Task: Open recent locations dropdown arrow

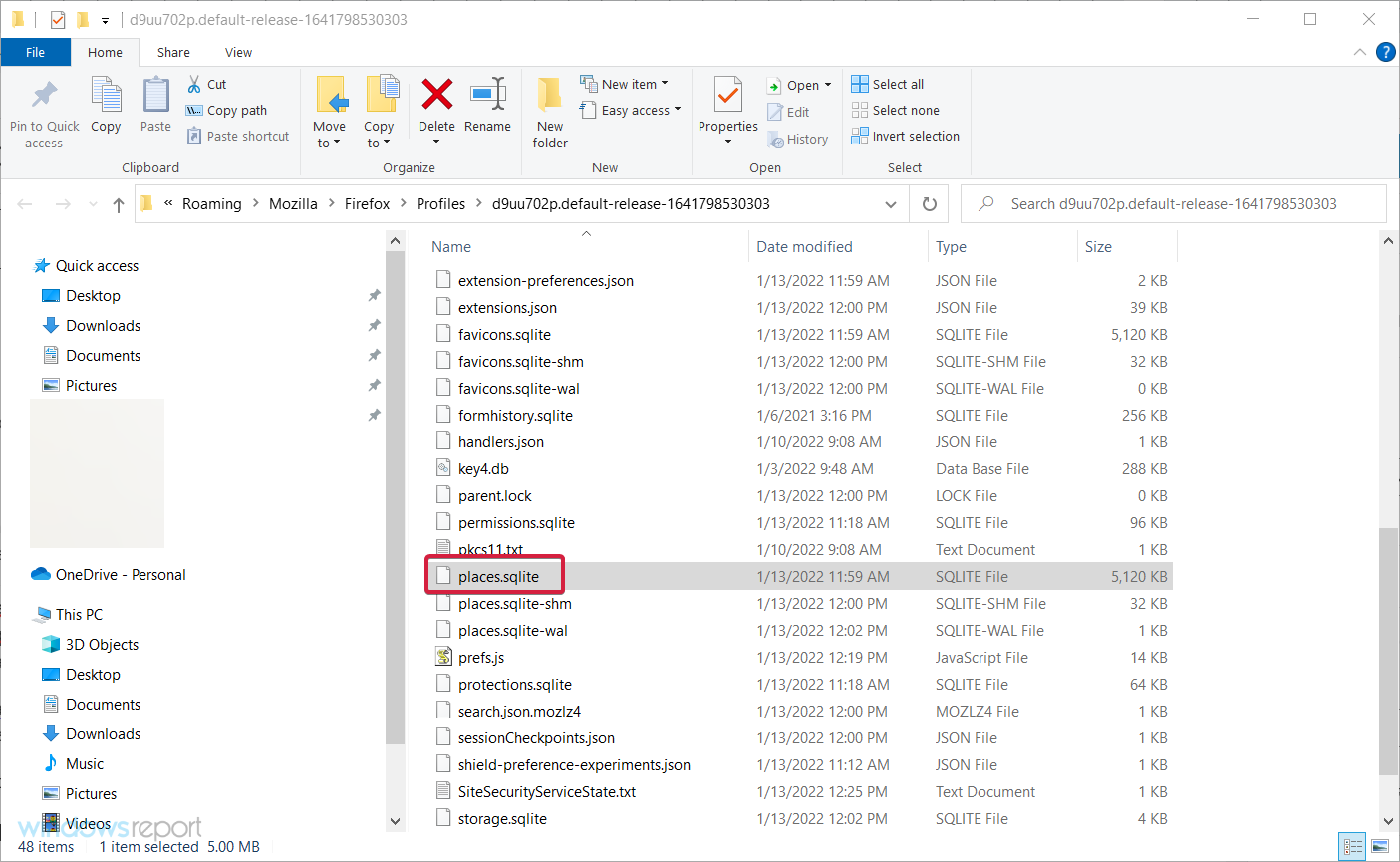Action: pyautogui.click(x=93, y=204)
